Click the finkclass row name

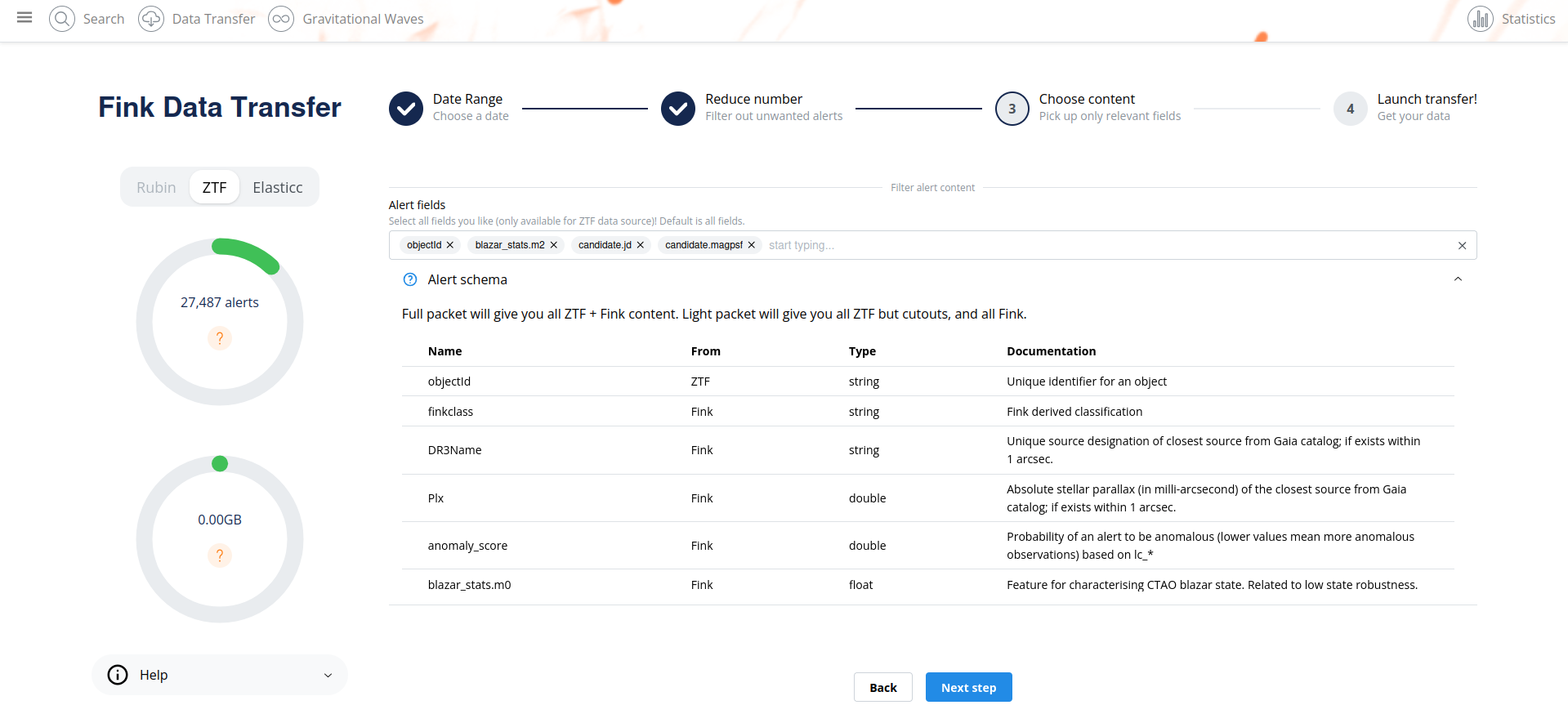click(x=451, y=412)
